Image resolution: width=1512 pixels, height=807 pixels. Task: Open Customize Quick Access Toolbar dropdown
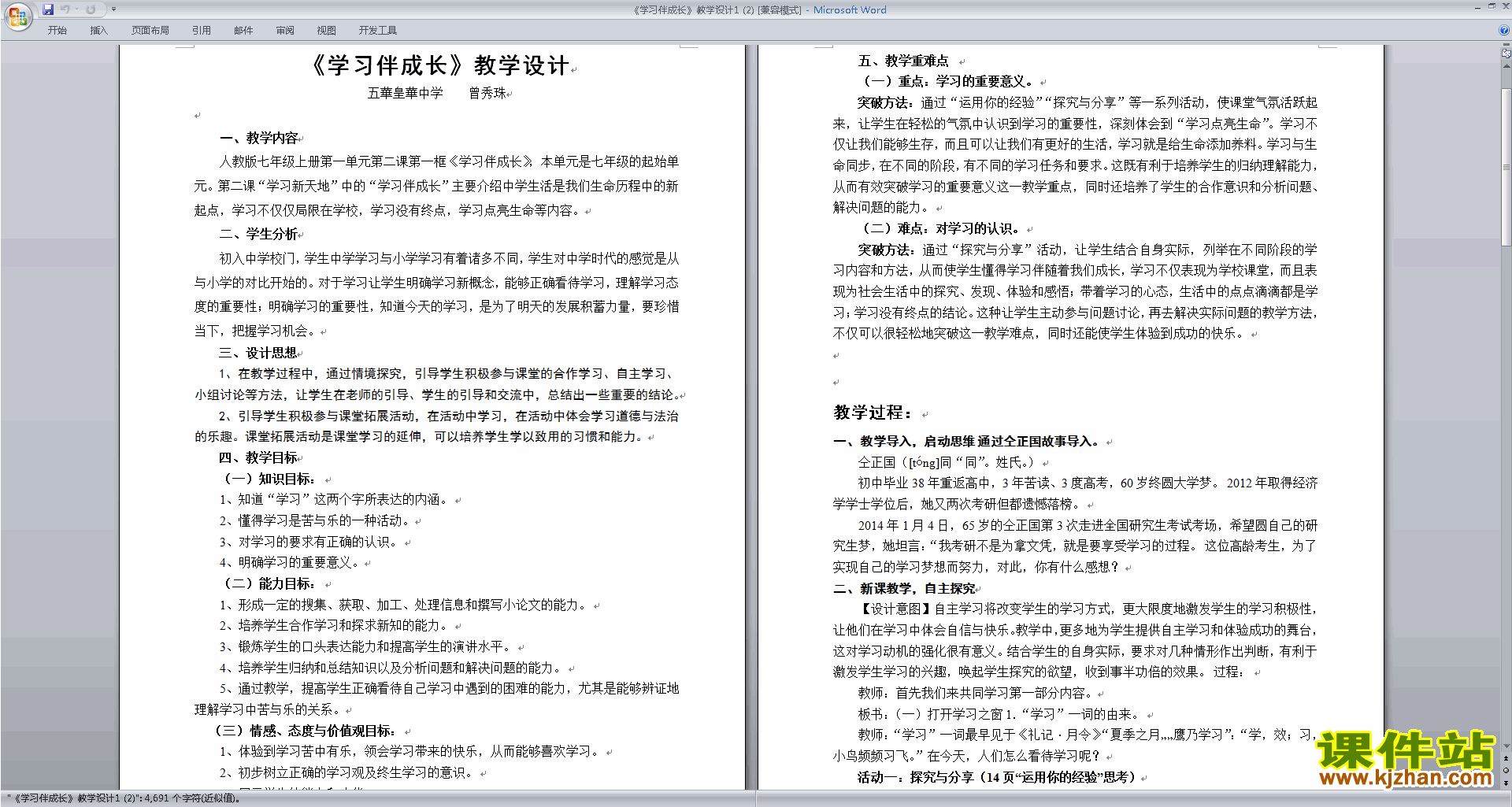pos(113,9)
